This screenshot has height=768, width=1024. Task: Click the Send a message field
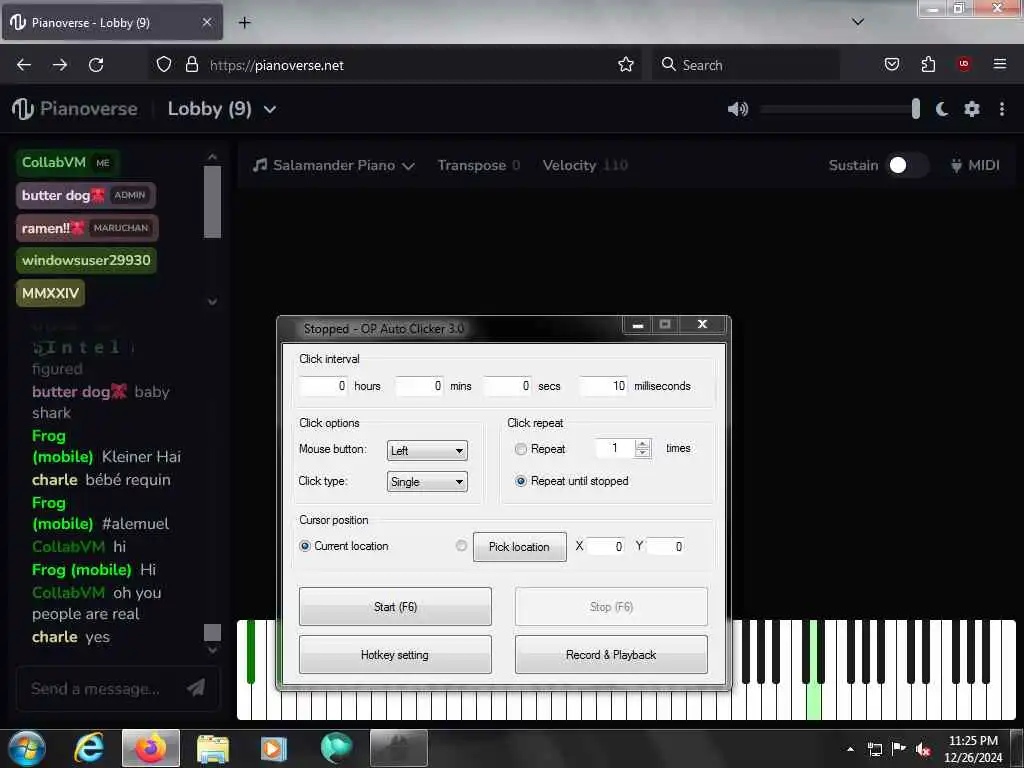(x=103, y=688)
